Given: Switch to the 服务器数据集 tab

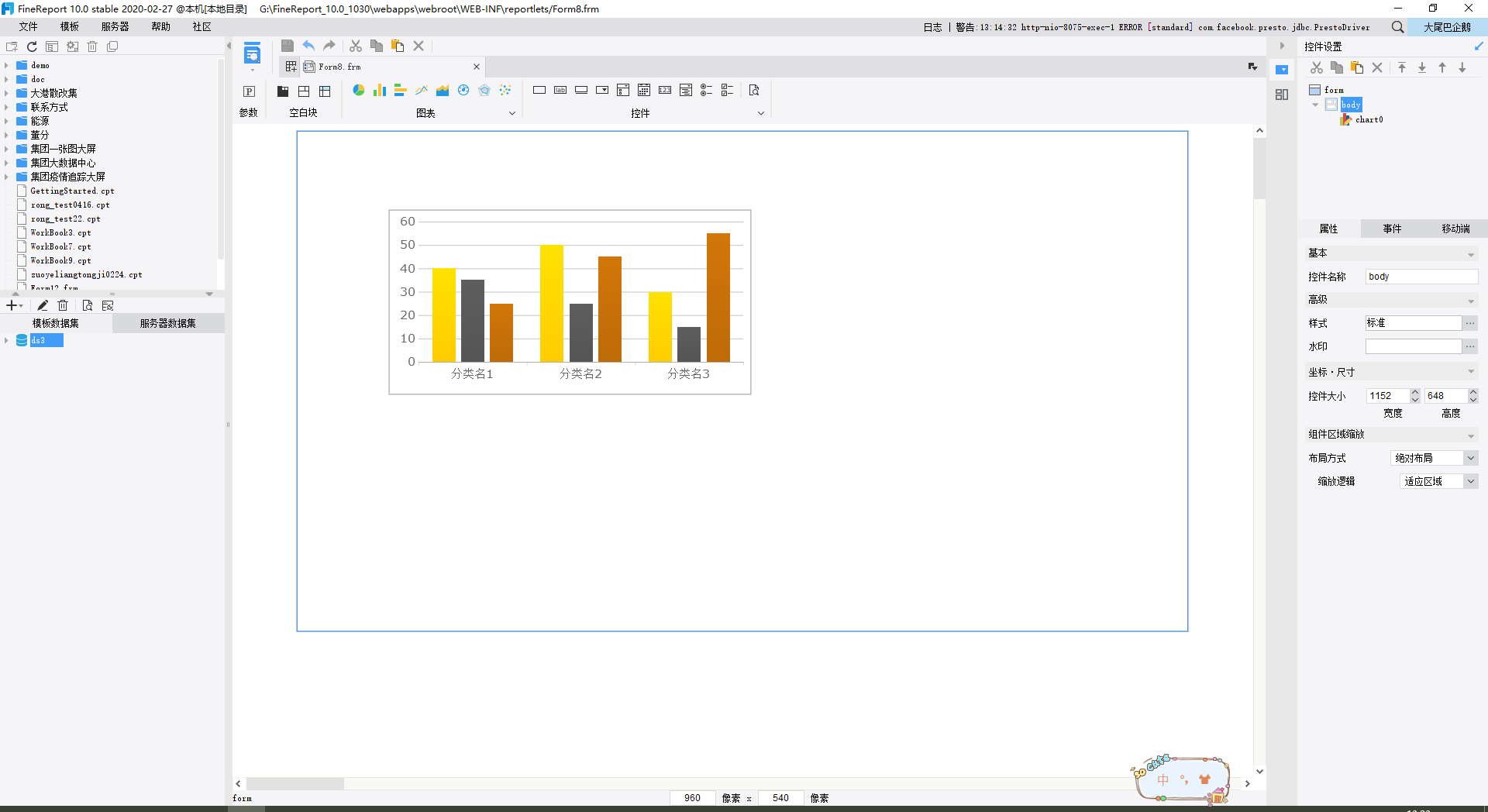Looking at the screenshot, I should 168,323.
